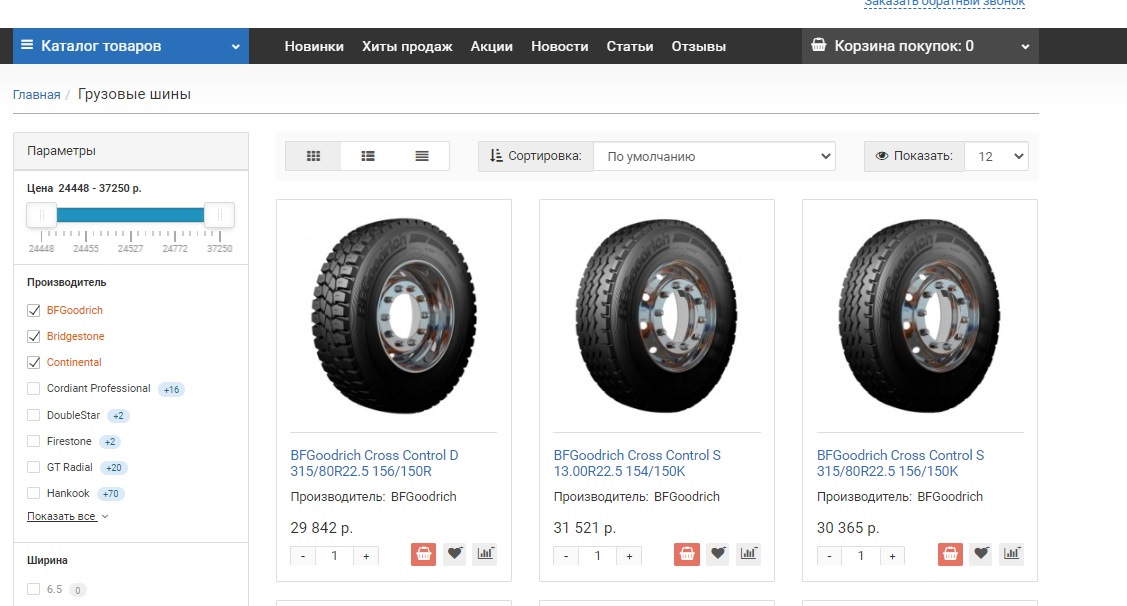Open the Cross Control S 13.00R22.5 tire image

[x=657, y=316]
